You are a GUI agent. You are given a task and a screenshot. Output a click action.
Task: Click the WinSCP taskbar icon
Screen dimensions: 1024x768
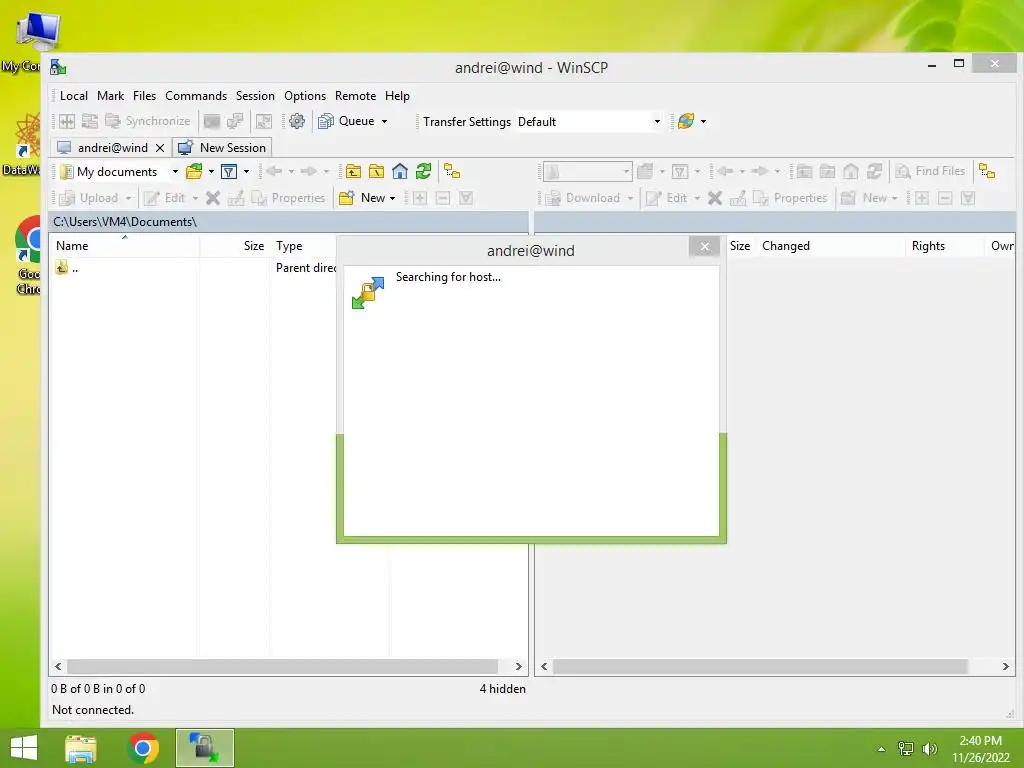tap(204, 748)
